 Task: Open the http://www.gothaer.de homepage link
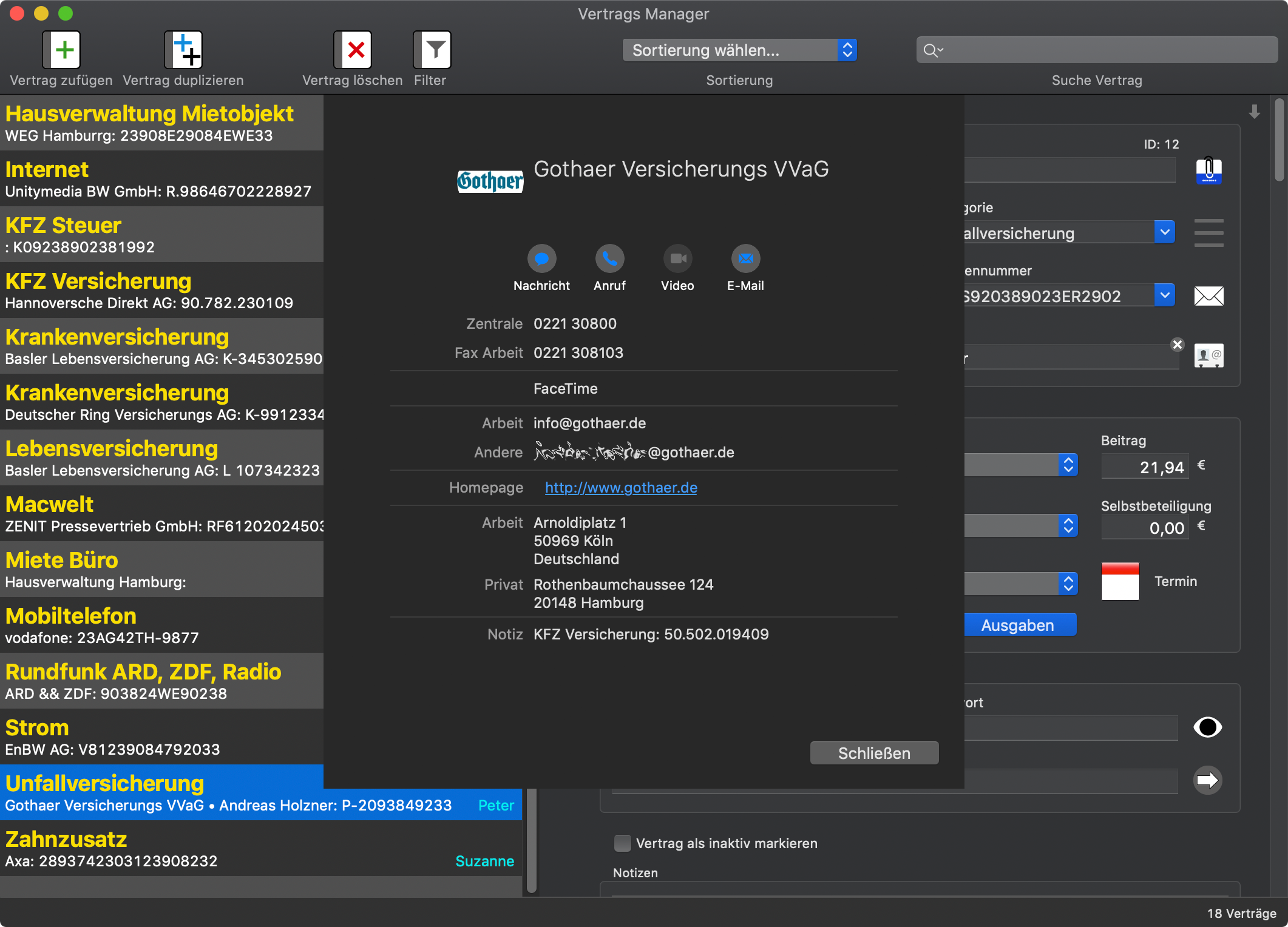tap(621, 488)
